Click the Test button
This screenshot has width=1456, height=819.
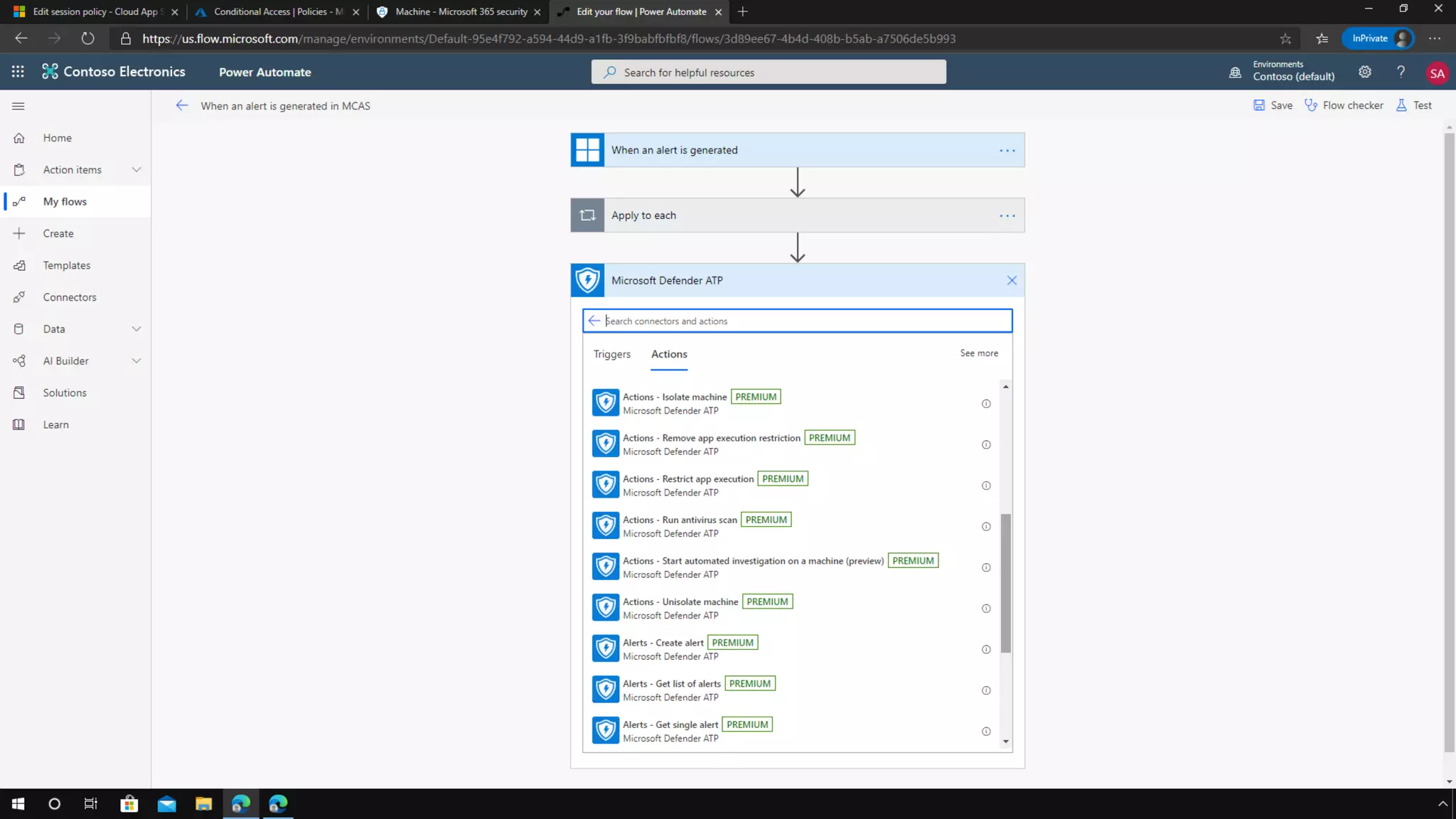pyautogui.click(x=1413, y=105)
